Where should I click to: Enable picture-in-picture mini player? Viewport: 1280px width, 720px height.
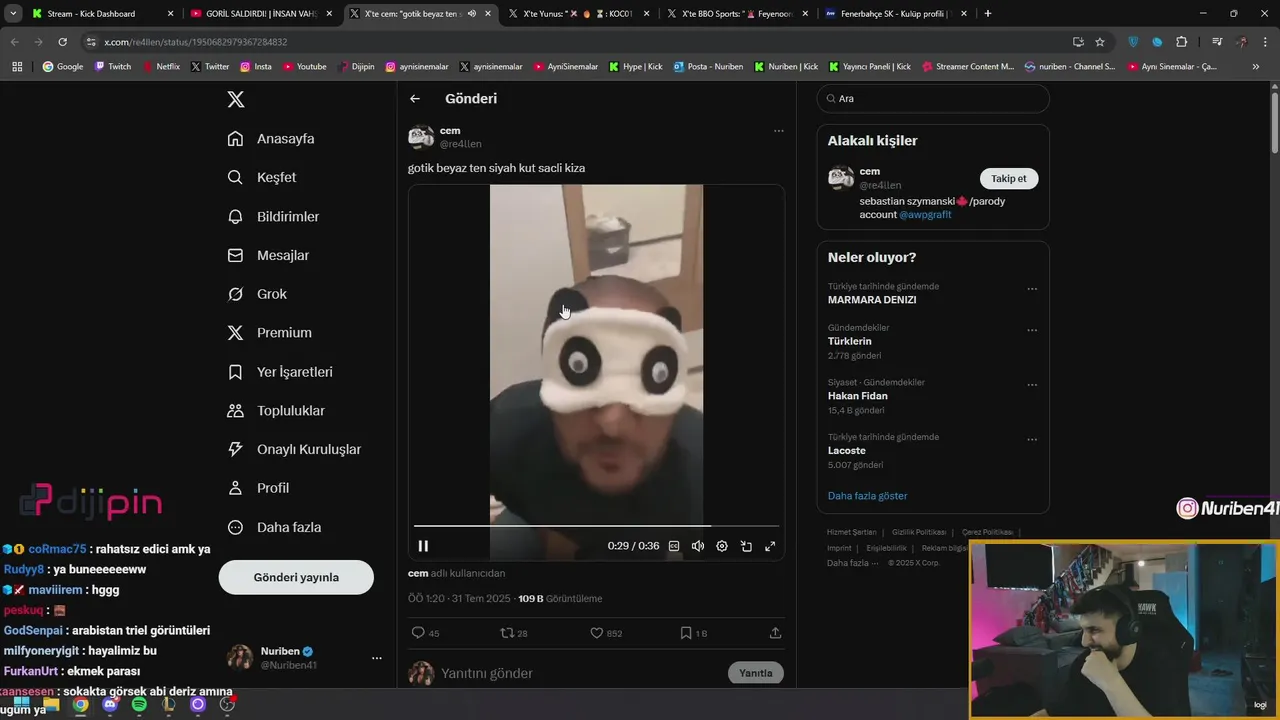pos(746,546)
